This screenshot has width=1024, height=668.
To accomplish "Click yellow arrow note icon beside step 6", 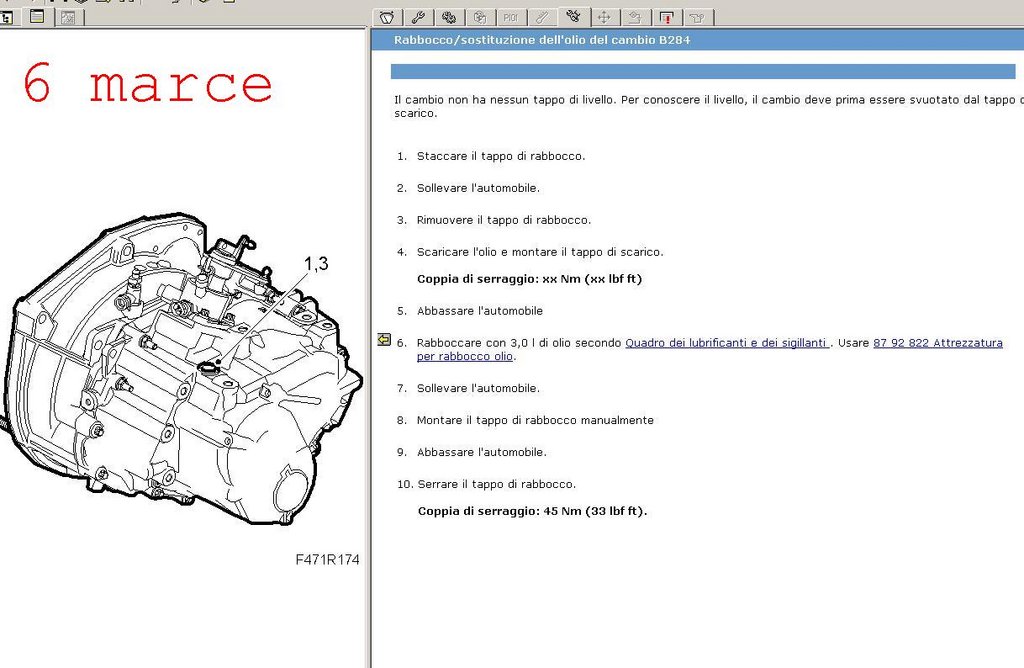I will coord(384,340).
